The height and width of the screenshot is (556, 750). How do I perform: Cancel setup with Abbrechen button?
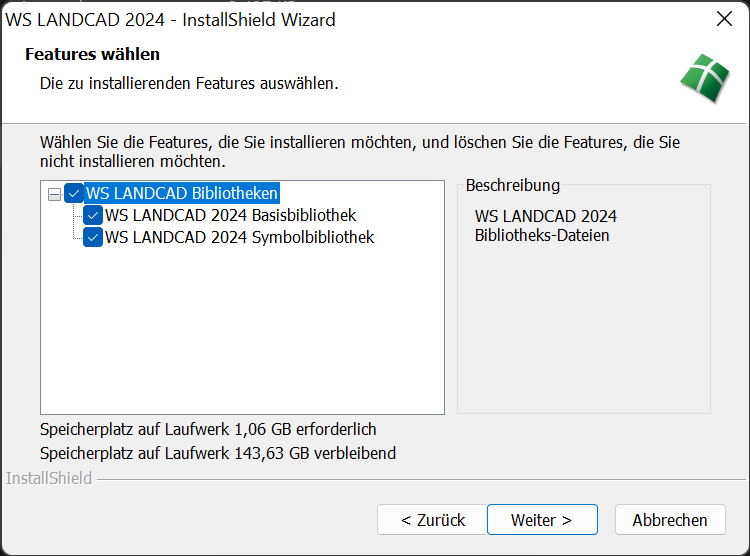pos(669,520)
